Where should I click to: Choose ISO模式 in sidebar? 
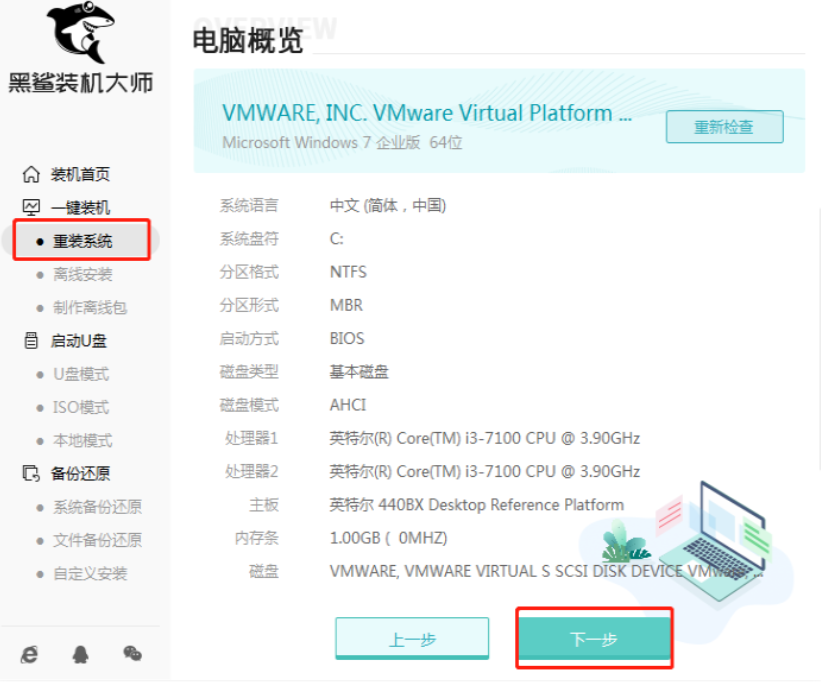[81, 407]
